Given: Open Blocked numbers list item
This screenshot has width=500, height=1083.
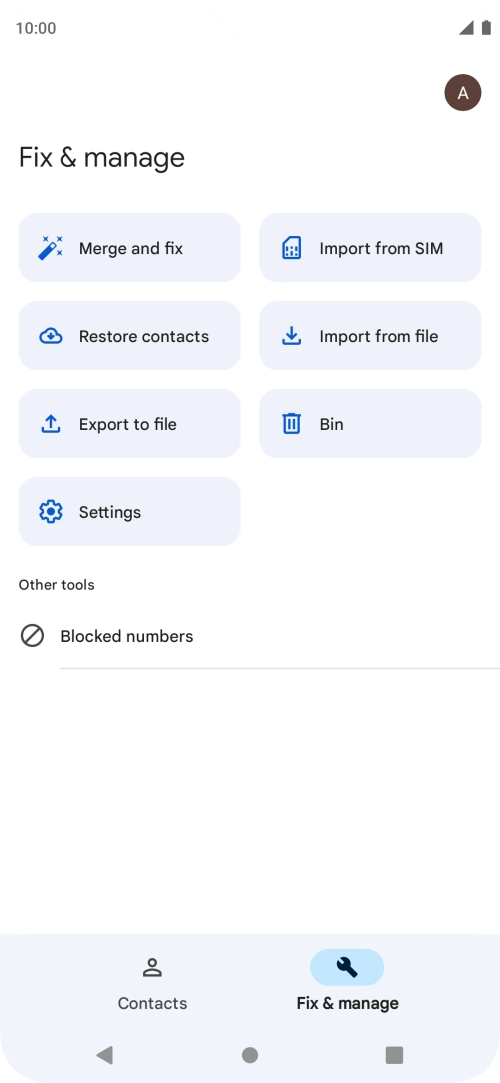Looking at the screenshot, I should point(250,636).
